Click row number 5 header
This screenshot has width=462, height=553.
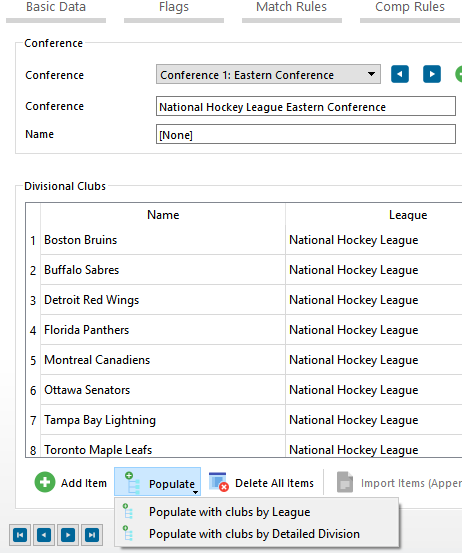[x=33, y=360]
